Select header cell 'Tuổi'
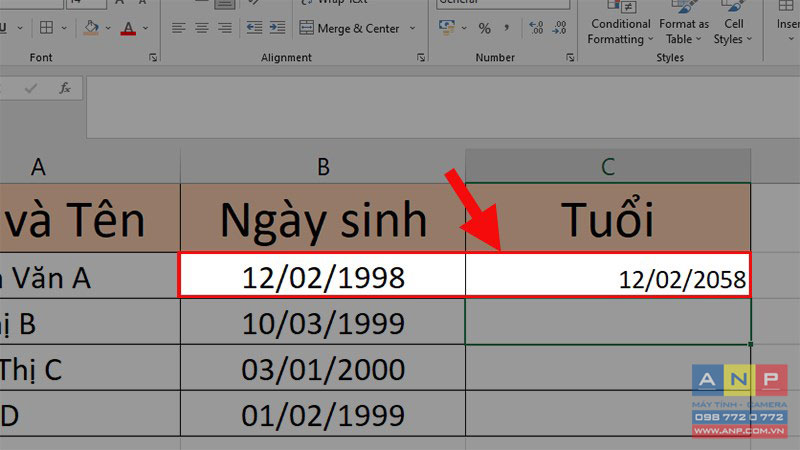The height and width of the screenshot is (450, 800). pyautogui.click(x=608, y=218)
